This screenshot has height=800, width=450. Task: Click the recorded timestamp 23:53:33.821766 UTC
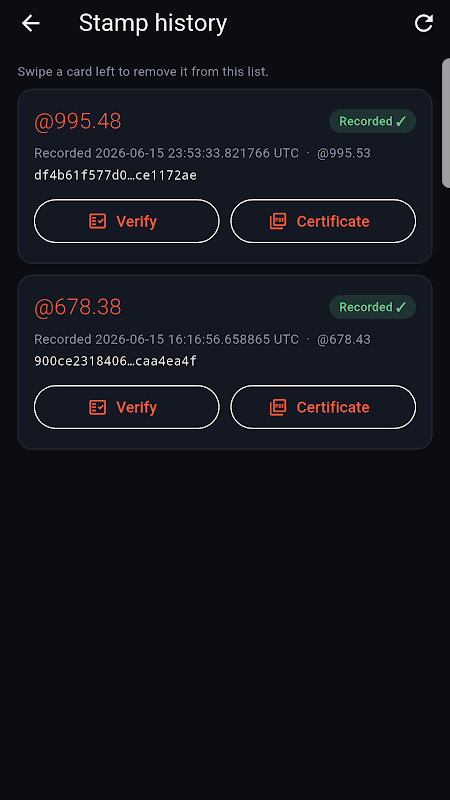(228, 153)
